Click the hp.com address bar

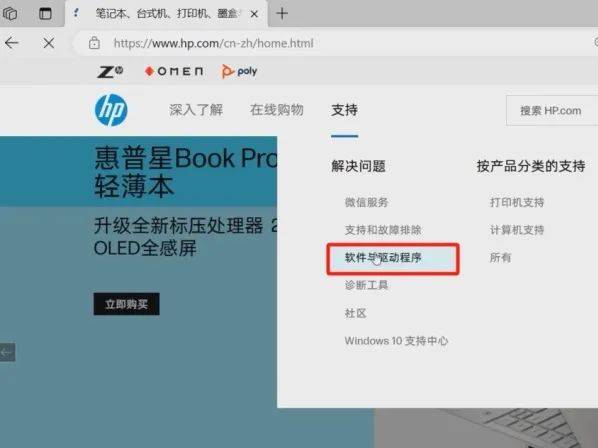point(336,43)
